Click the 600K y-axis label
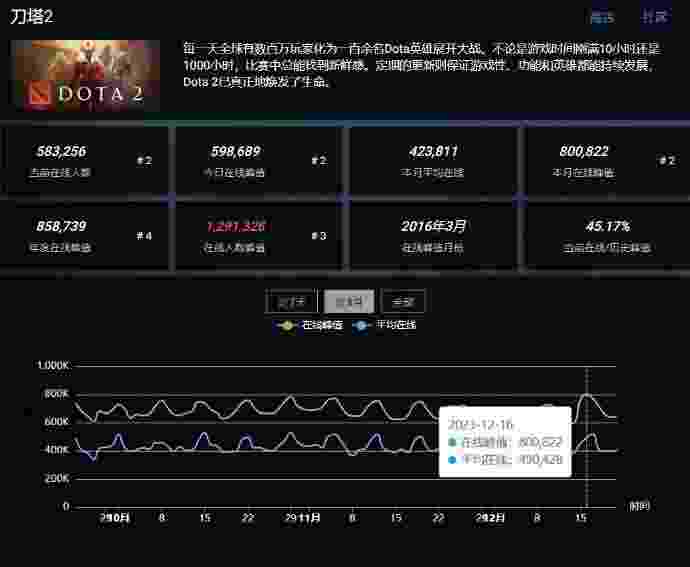690x567 pixels. (57, 421)
